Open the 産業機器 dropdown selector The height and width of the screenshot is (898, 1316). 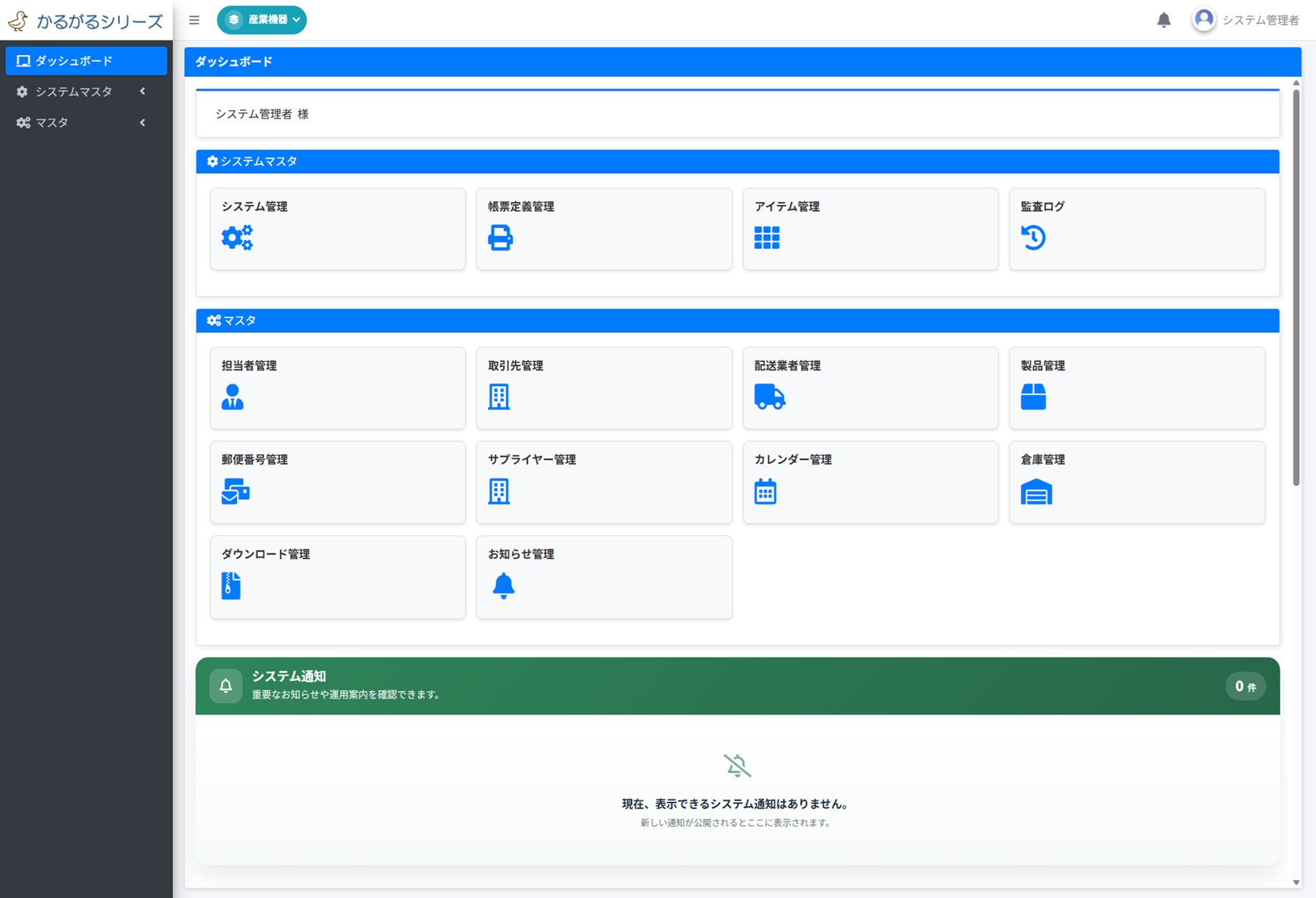click(262, 20)
